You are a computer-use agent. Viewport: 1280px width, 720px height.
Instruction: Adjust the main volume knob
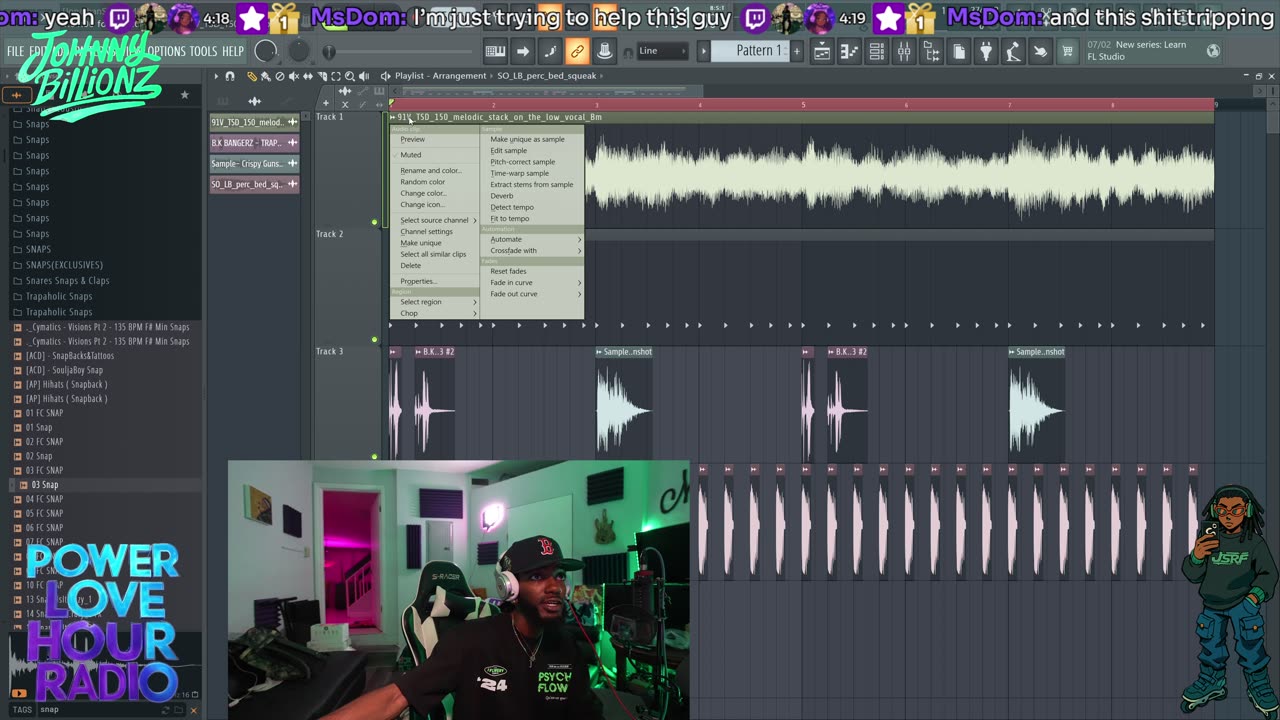[x=266, y=51]
